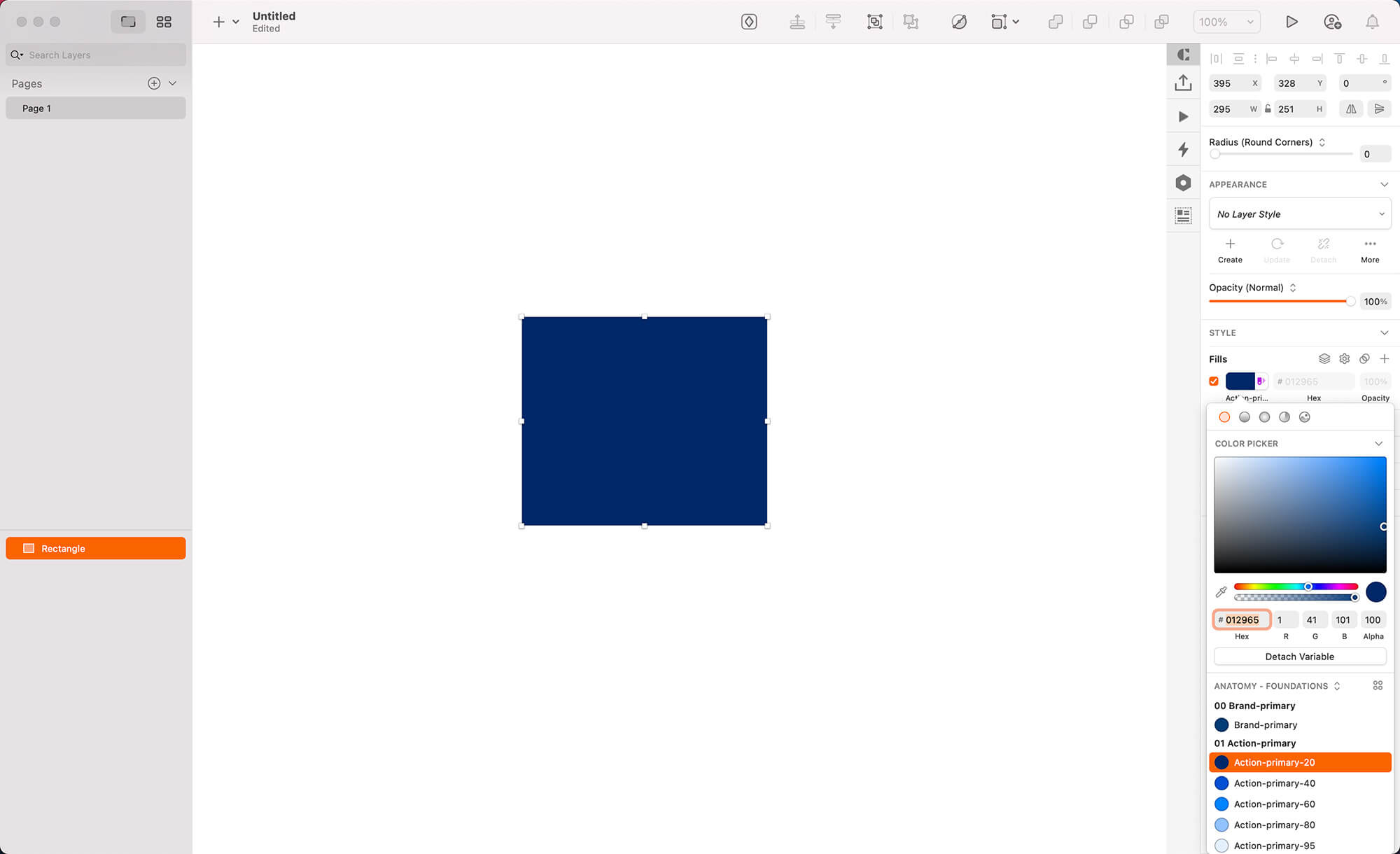Select the Page 1 item
1400x854 pixels.
pyautogui.click(x=96, y=108)
